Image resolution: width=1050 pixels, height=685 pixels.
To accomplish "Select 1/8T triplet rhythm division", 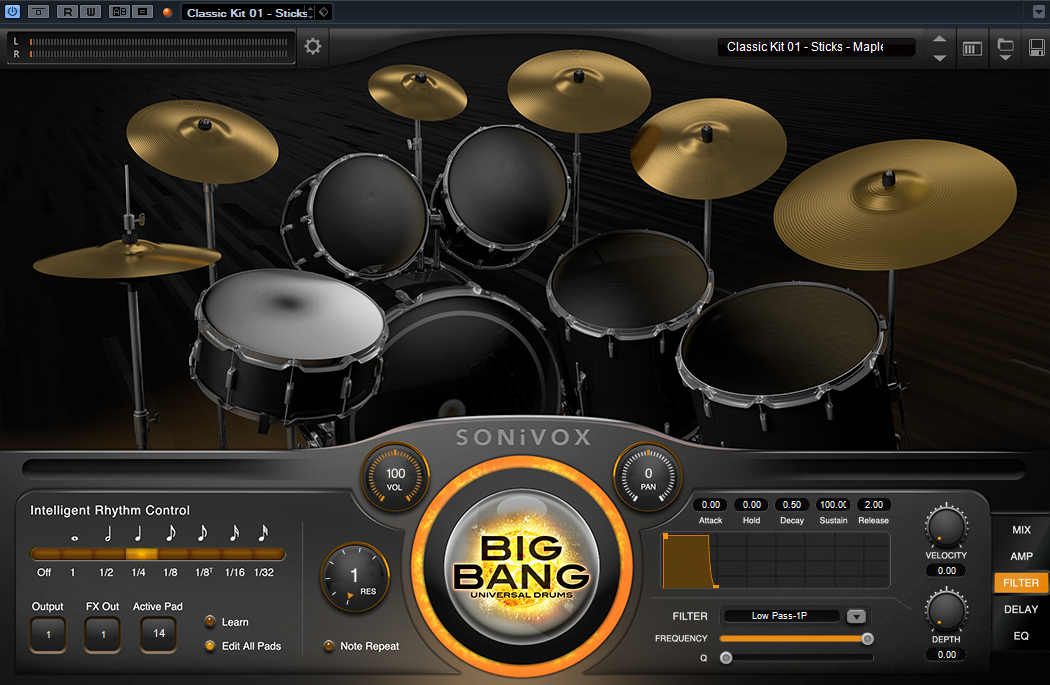I will click(x=204, y=573).
